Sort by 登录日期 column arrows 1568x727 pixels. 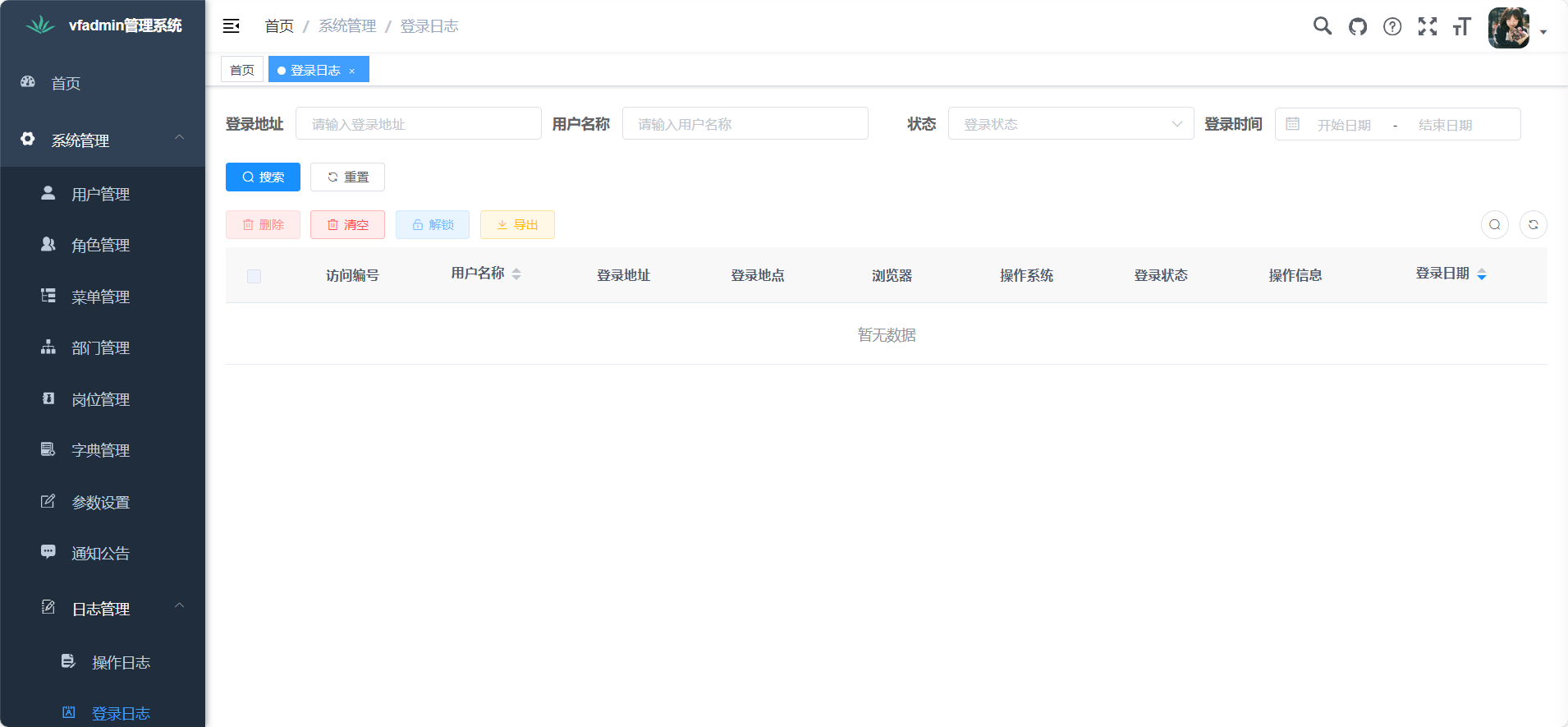click(x=1482, y=274)
